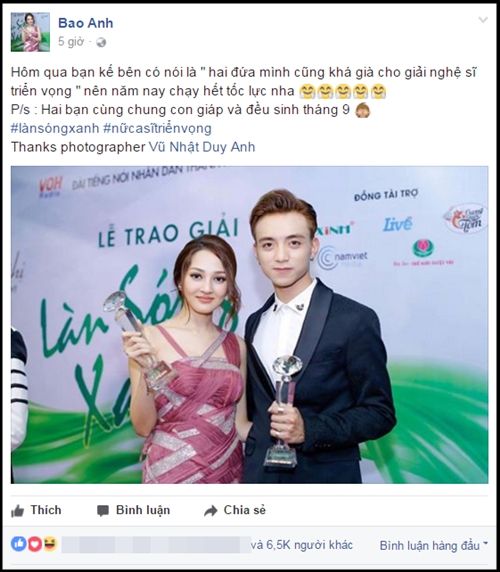Open the Bao Anh profile name link
Viewport: 500px width, 572px height.
tap(86, 23)
